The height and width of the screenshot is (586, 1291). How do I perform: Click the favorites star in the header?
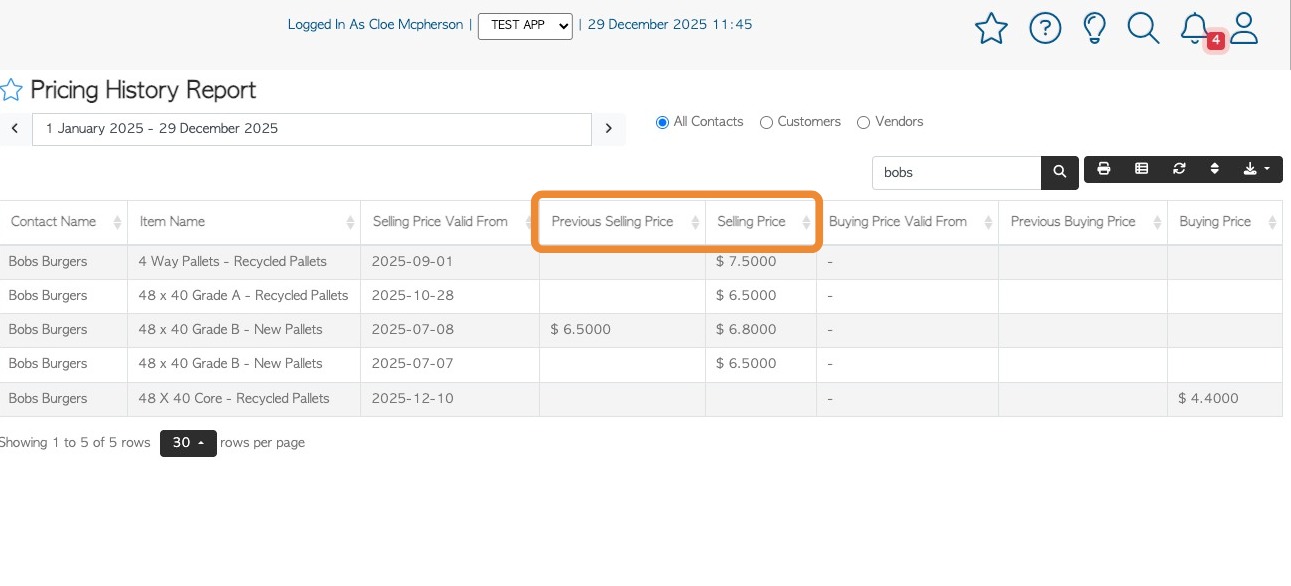[x=991, y=29]
